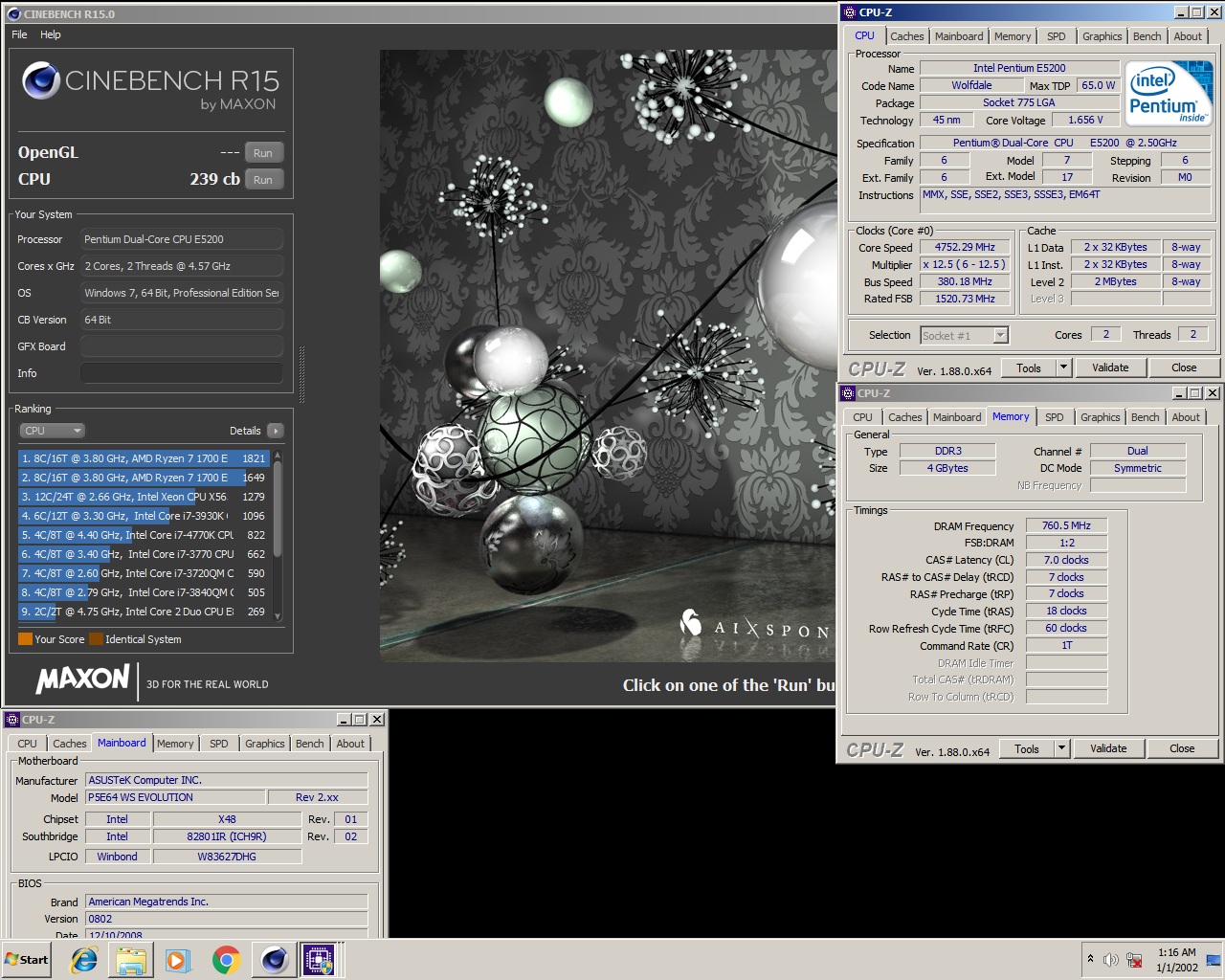1225x980 pixels.
Task: Click the Details arrow icon in Ranking
Action: 276,431
